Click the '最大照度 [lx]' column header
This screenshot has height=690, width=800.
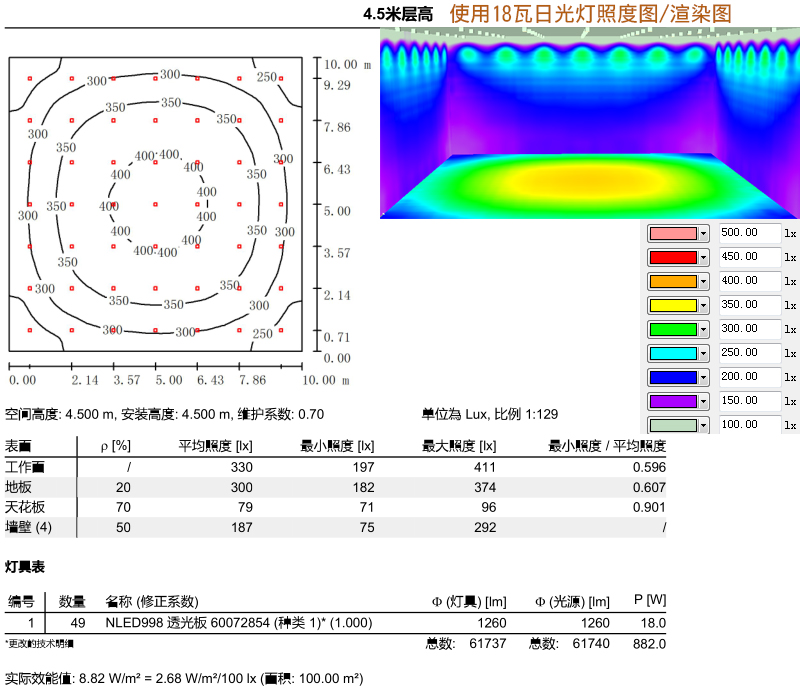459,446
